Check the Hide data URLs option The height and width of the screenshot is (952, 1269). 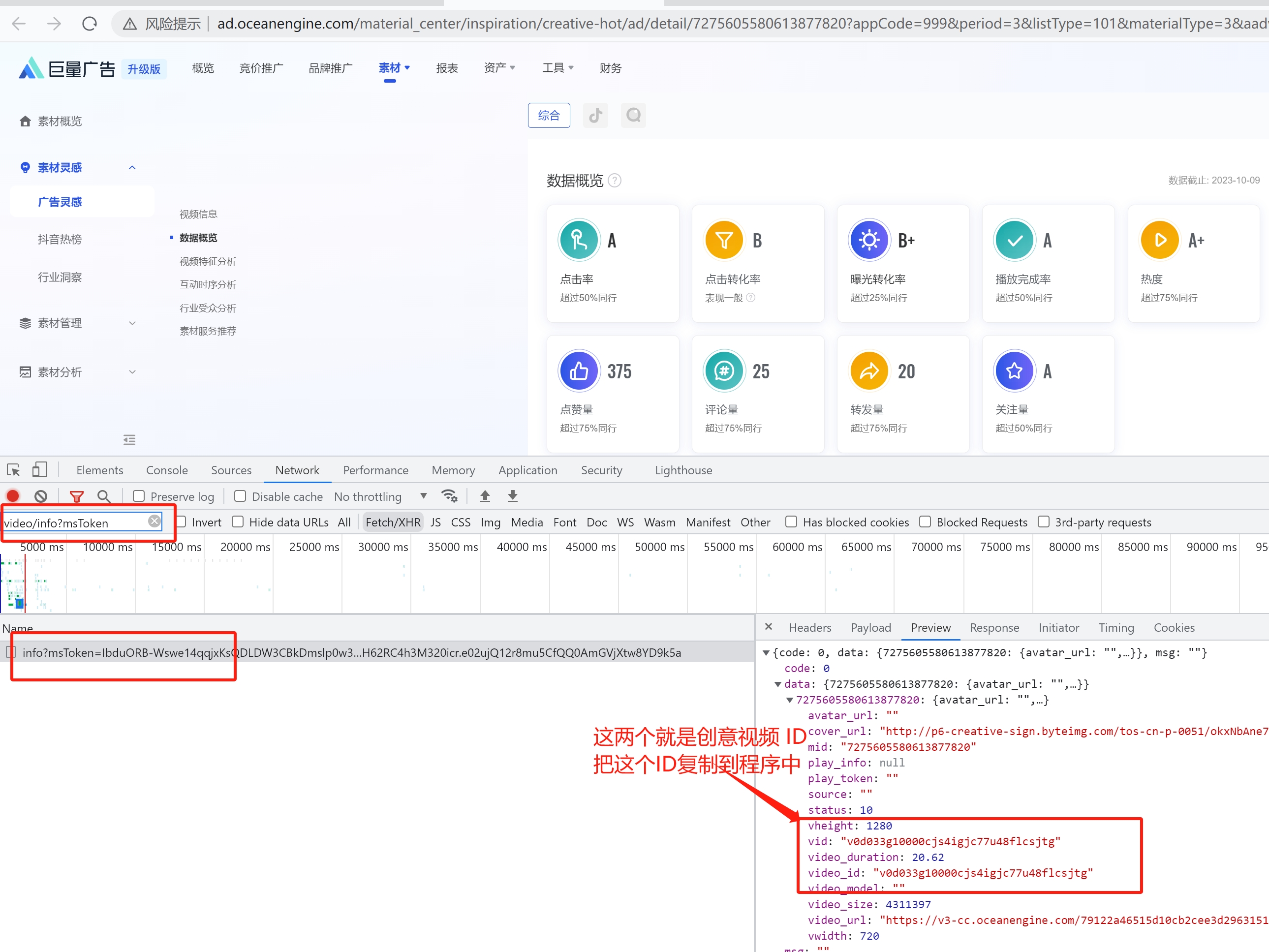click(238, 522)
